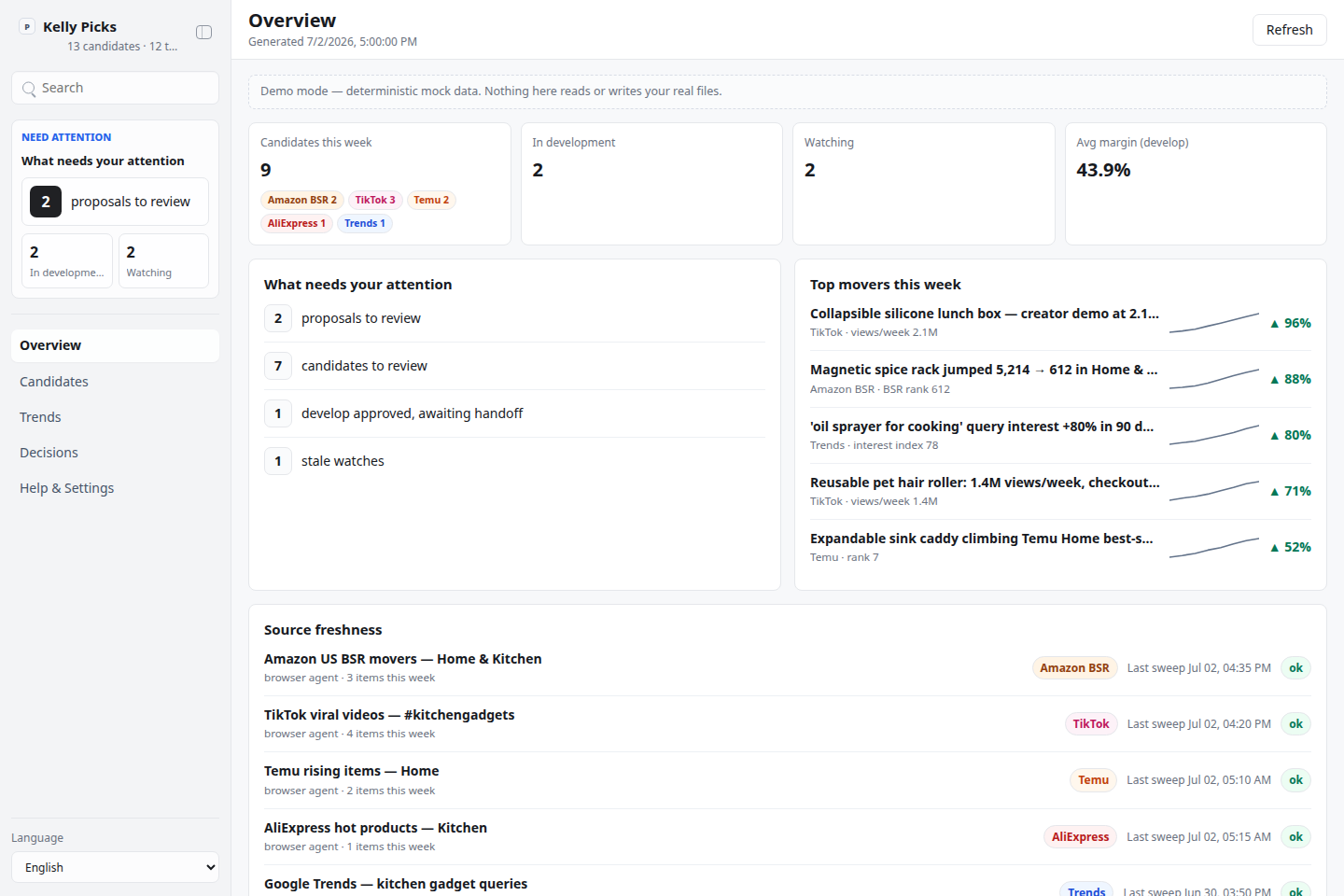Open Help & Settings
Screen dimensions: 1344x896
point(115,488)
